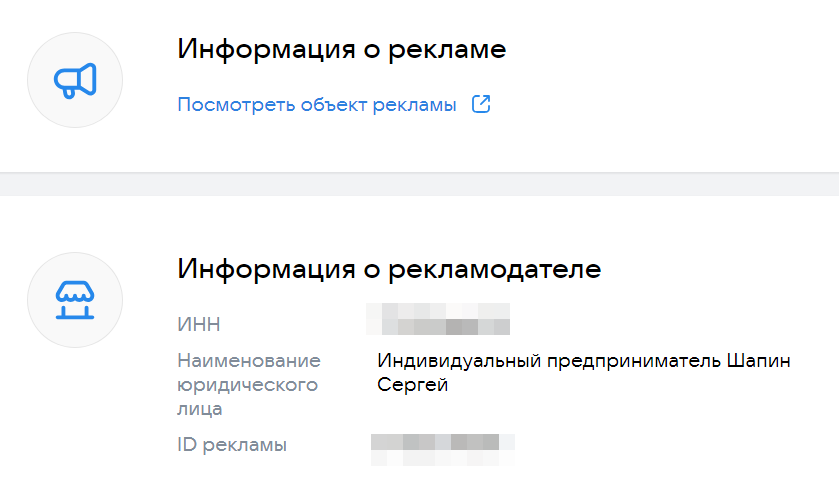The image size is (839, 486).
Task: Click the word "Посмотреть" in the blue link
Action: tap(236, 105)
